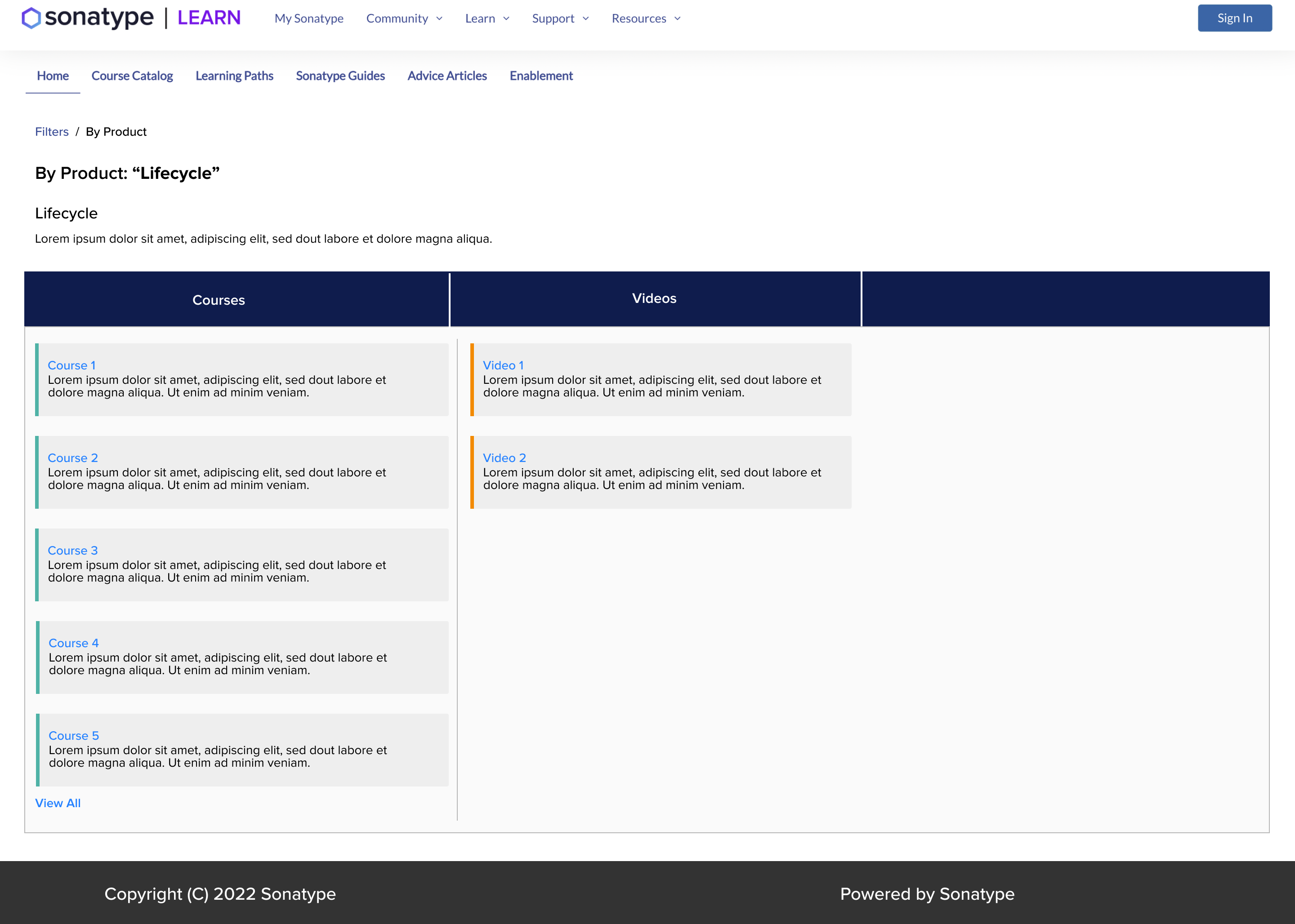Open the Advice Articles tab

[x=447, y=76]
